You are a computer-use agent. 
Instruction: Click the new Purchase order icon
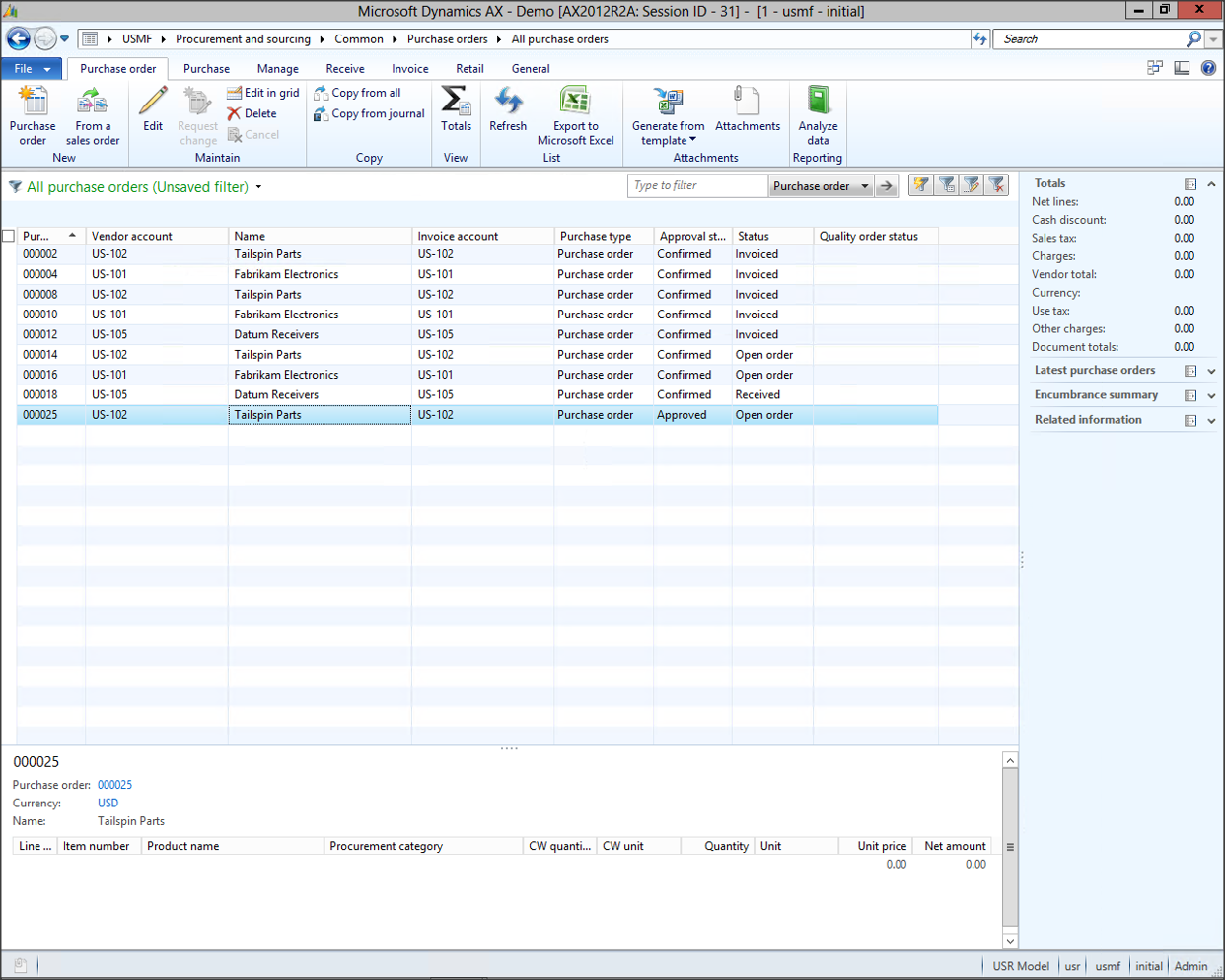[33, 102]
